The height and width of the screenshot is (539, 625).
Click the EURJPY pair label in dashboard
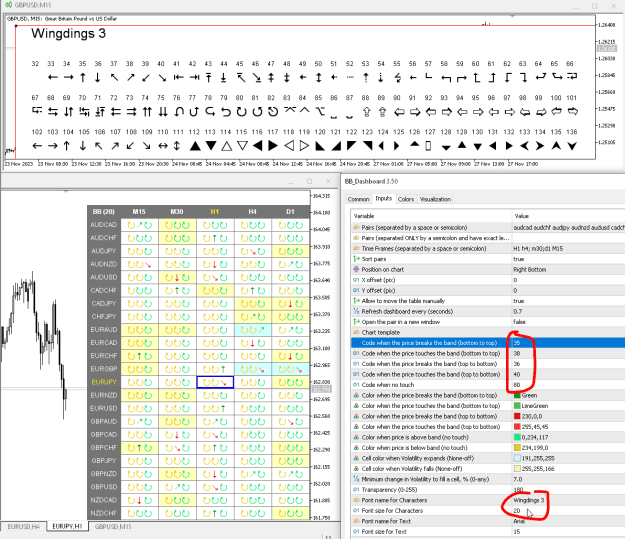click(104, 382)
